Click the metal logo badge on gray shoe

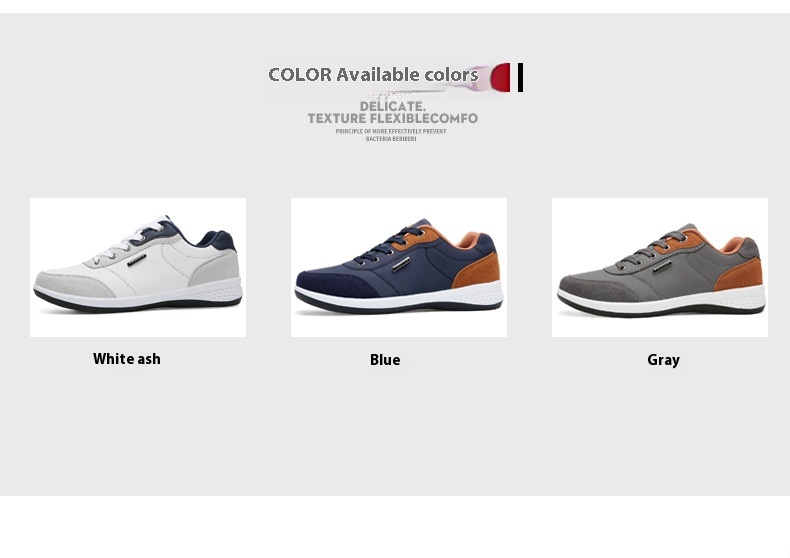coord(662,266)
